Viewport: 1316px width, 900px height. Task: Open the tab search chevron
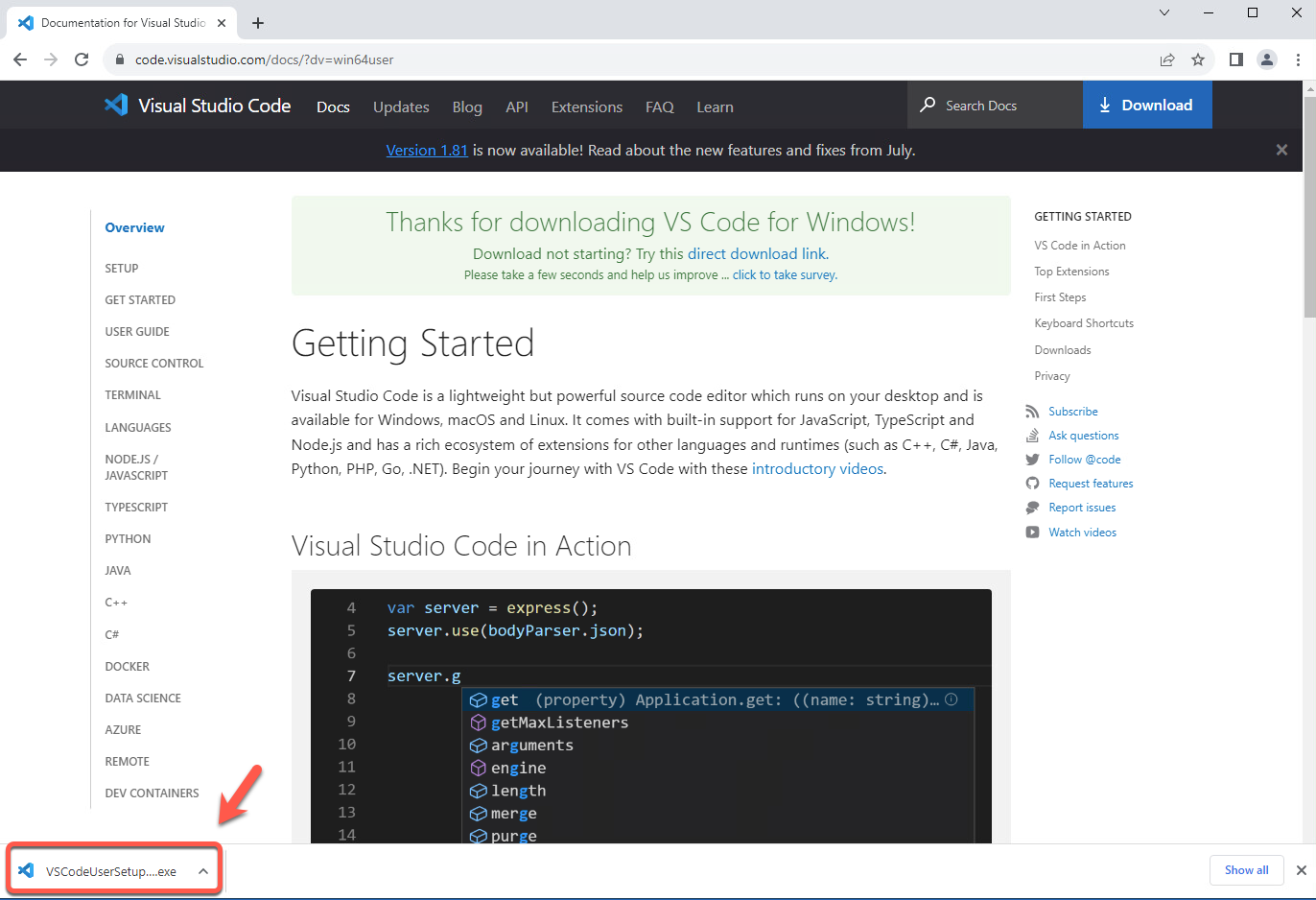[x=1164, y=13]
